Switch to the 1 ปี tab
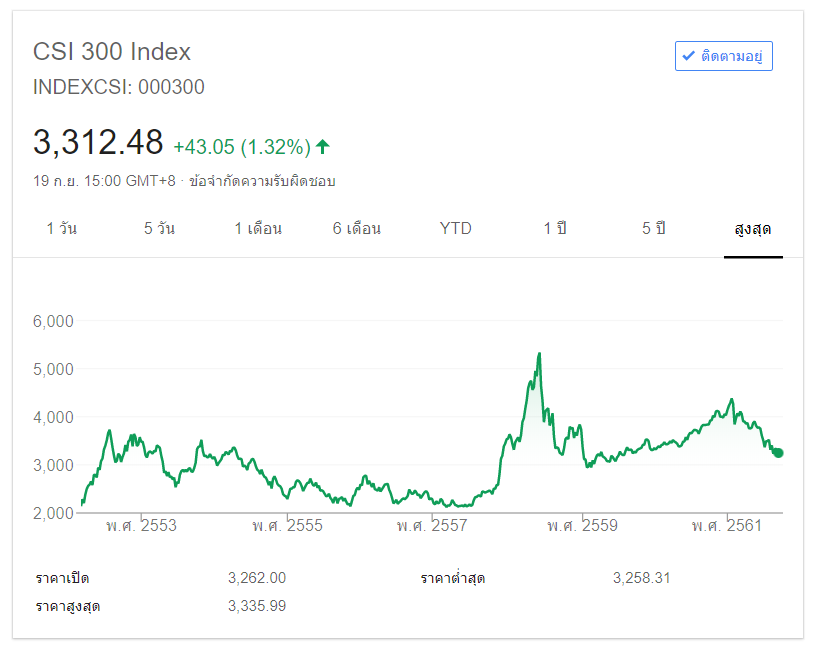Image resolution: width=819 pixels, height=652 pixels. pyautogui.click(x=555, y=229)
